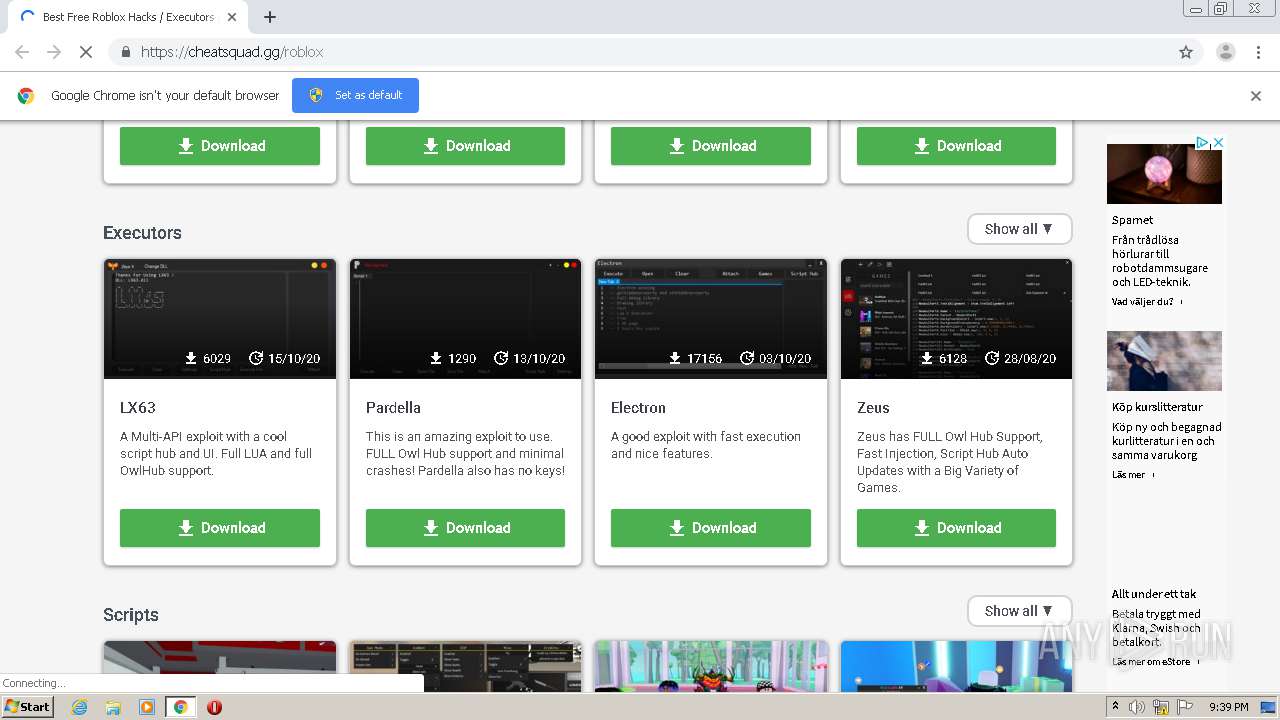Open third Scripts card thumbnail

pyautogui.click(x=711, y=666)
